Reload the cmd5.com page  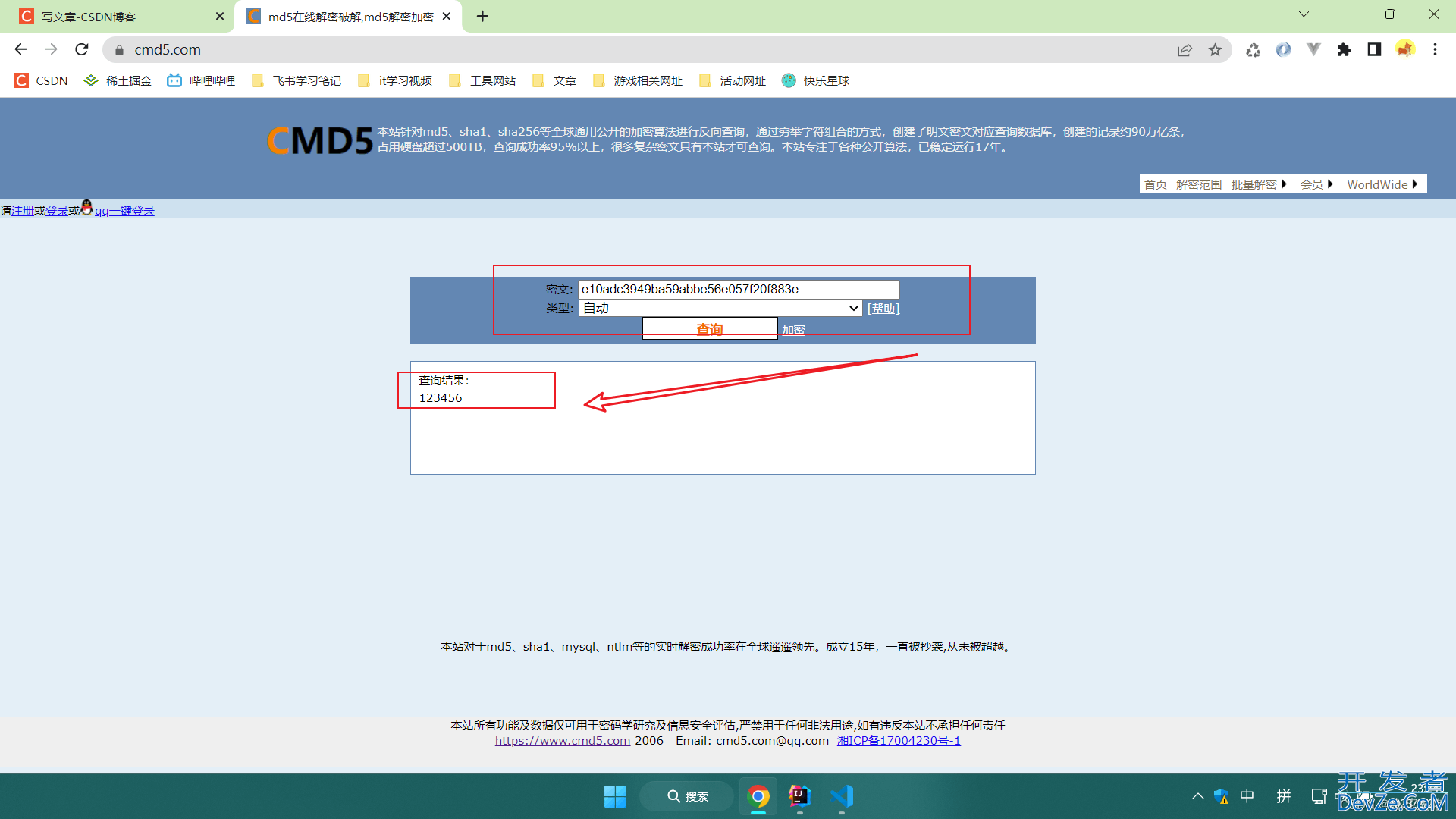82,49
